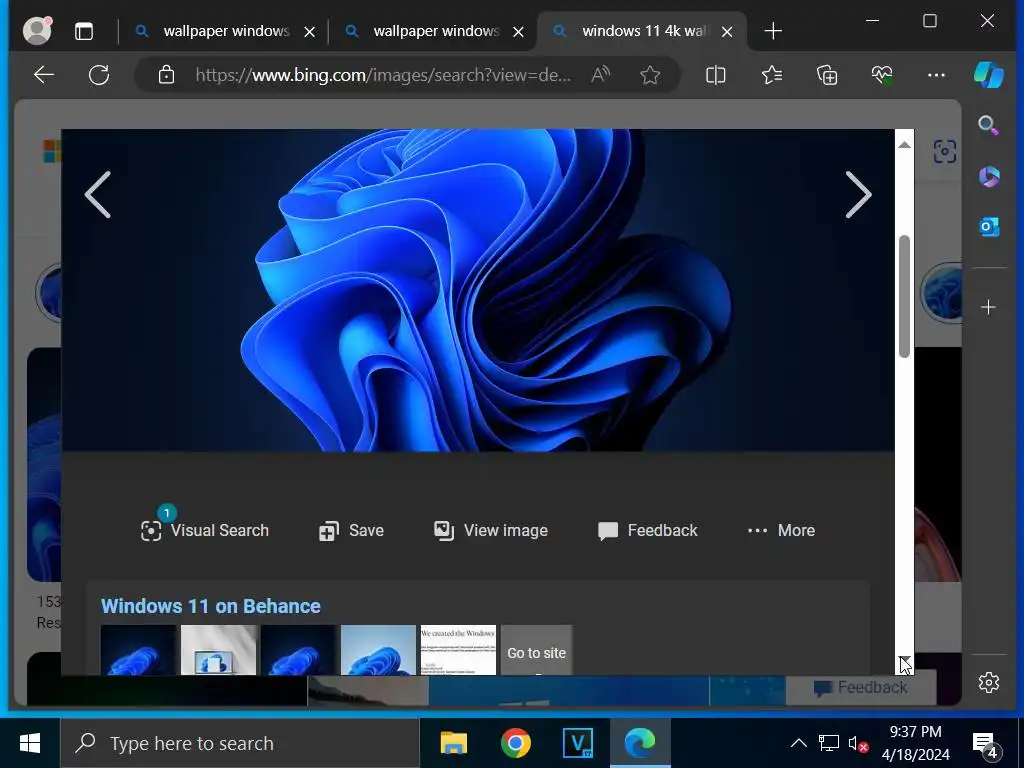
Task: Launch Google Chrome from the taskbar
Action: tap(516, 743)
